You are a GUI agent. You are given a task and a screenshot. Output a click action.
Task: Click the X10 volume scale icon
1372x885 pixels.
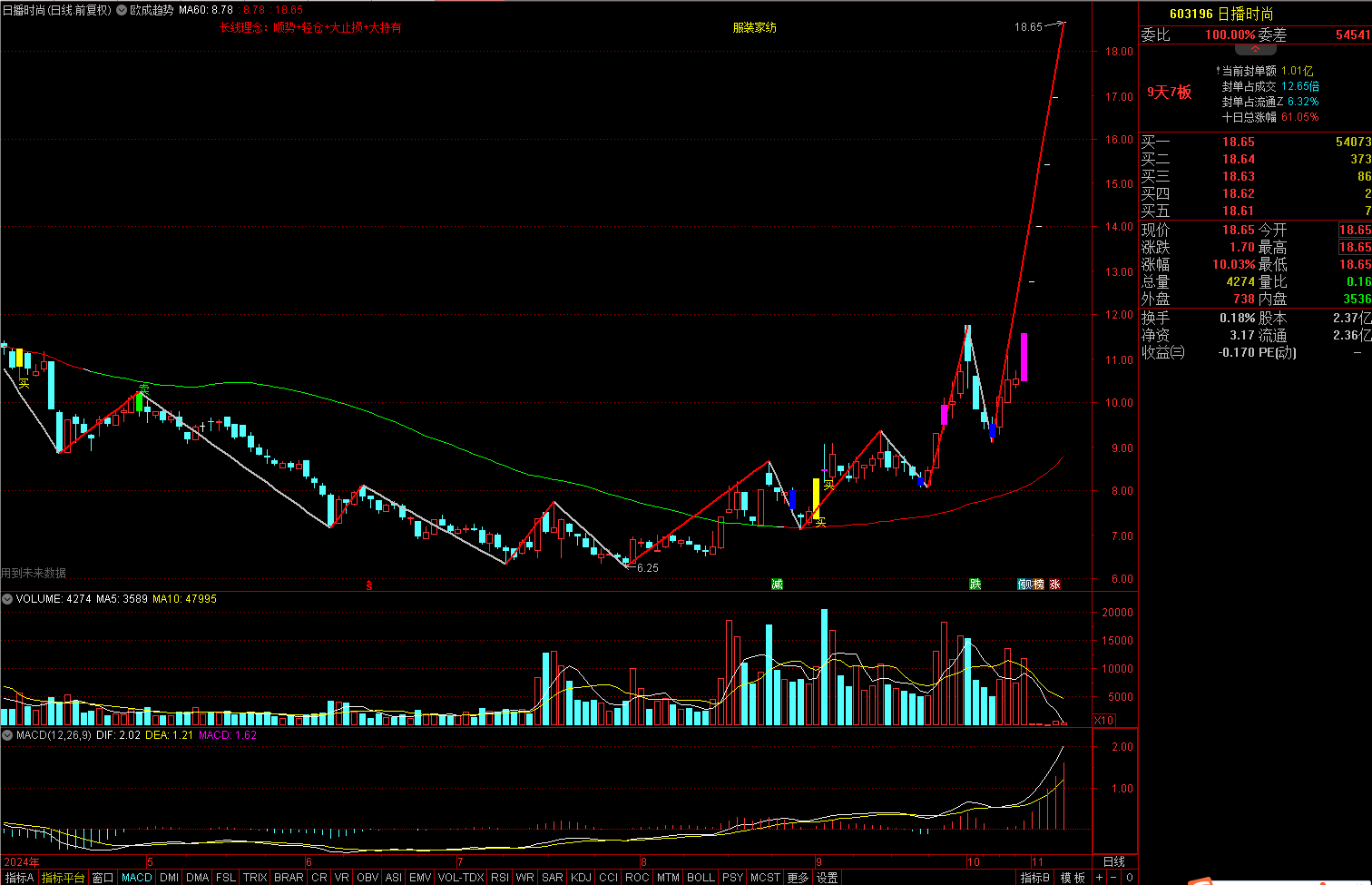pos(1103,720)
